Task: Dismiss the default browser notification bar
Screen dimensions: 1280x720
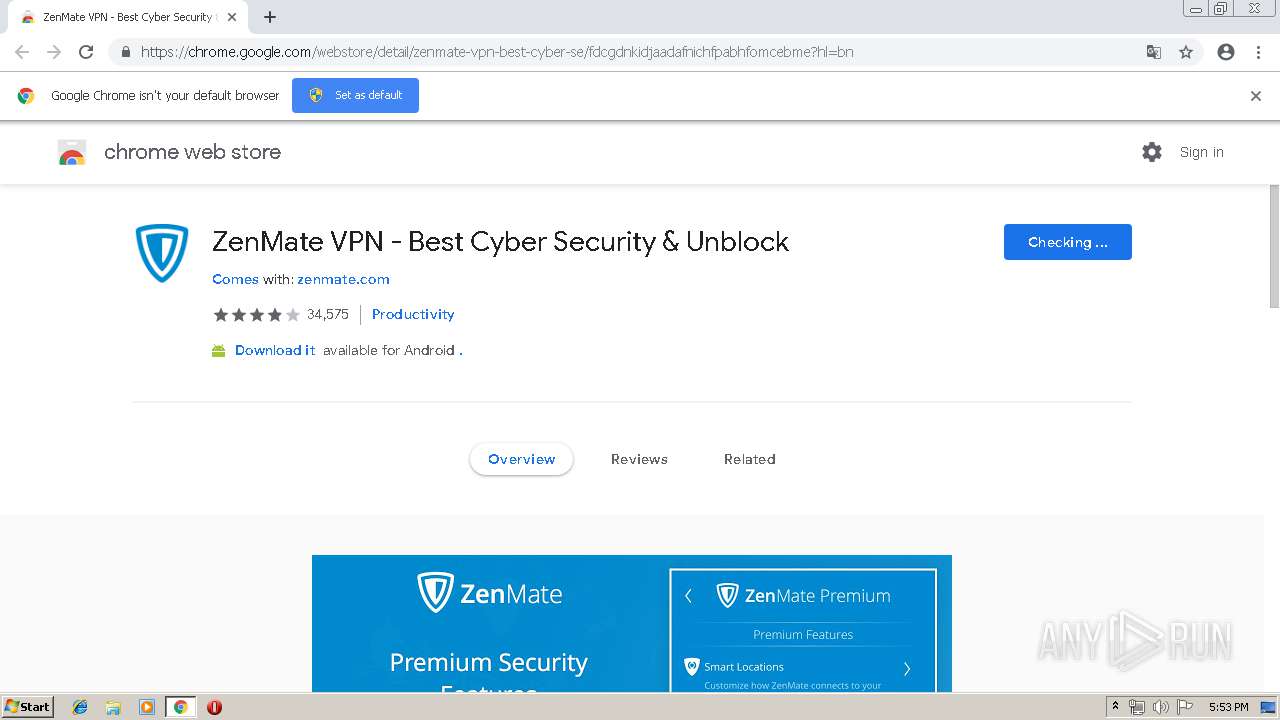Action: (1255, 96)
